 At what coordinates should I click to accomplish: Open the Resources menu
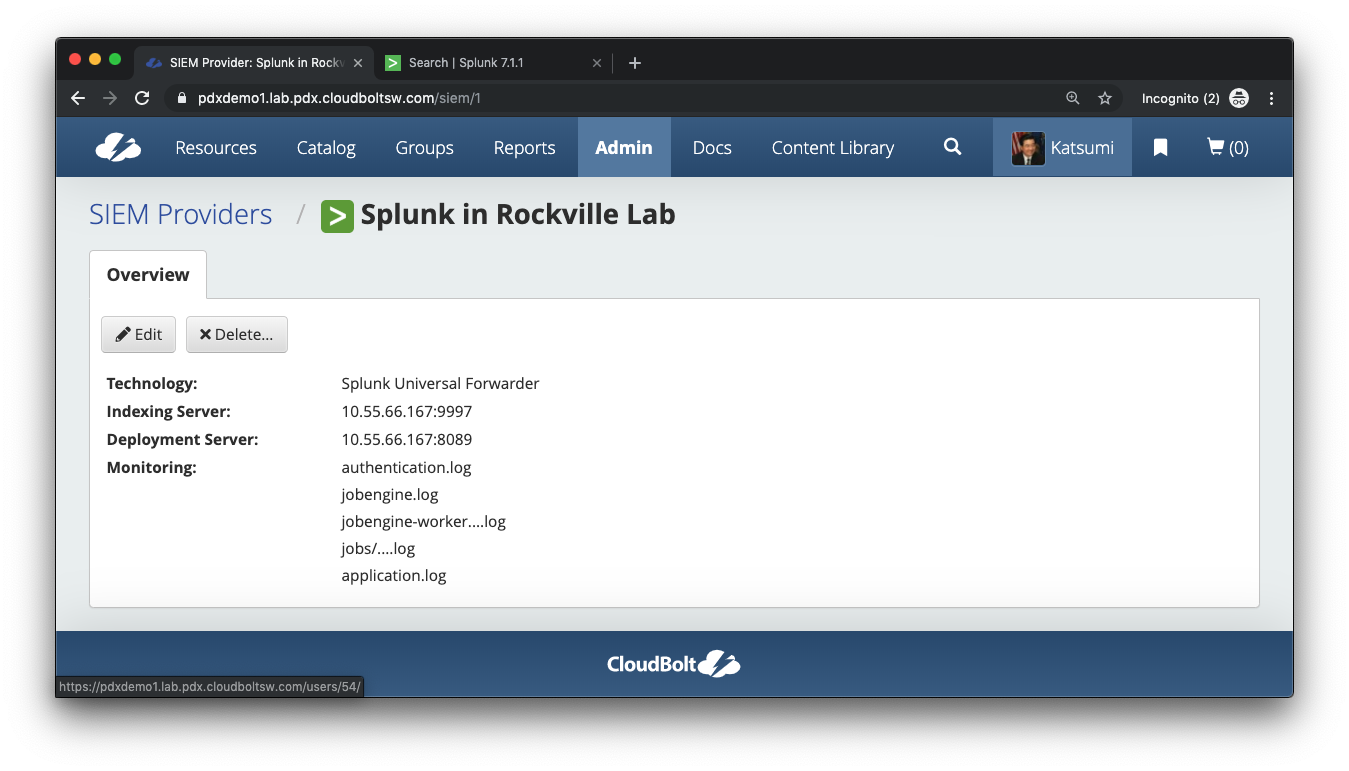(x=216, y=147)
